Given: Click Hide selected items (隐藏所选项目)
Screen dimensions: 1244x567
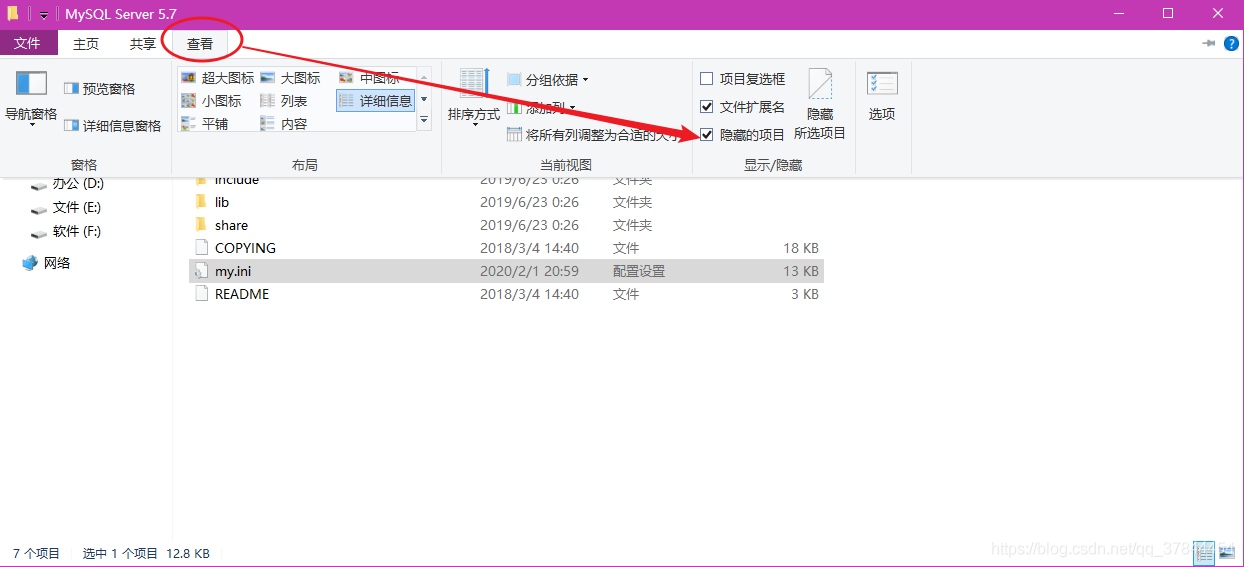Looking at the screenshot, I should click(820, 105).
